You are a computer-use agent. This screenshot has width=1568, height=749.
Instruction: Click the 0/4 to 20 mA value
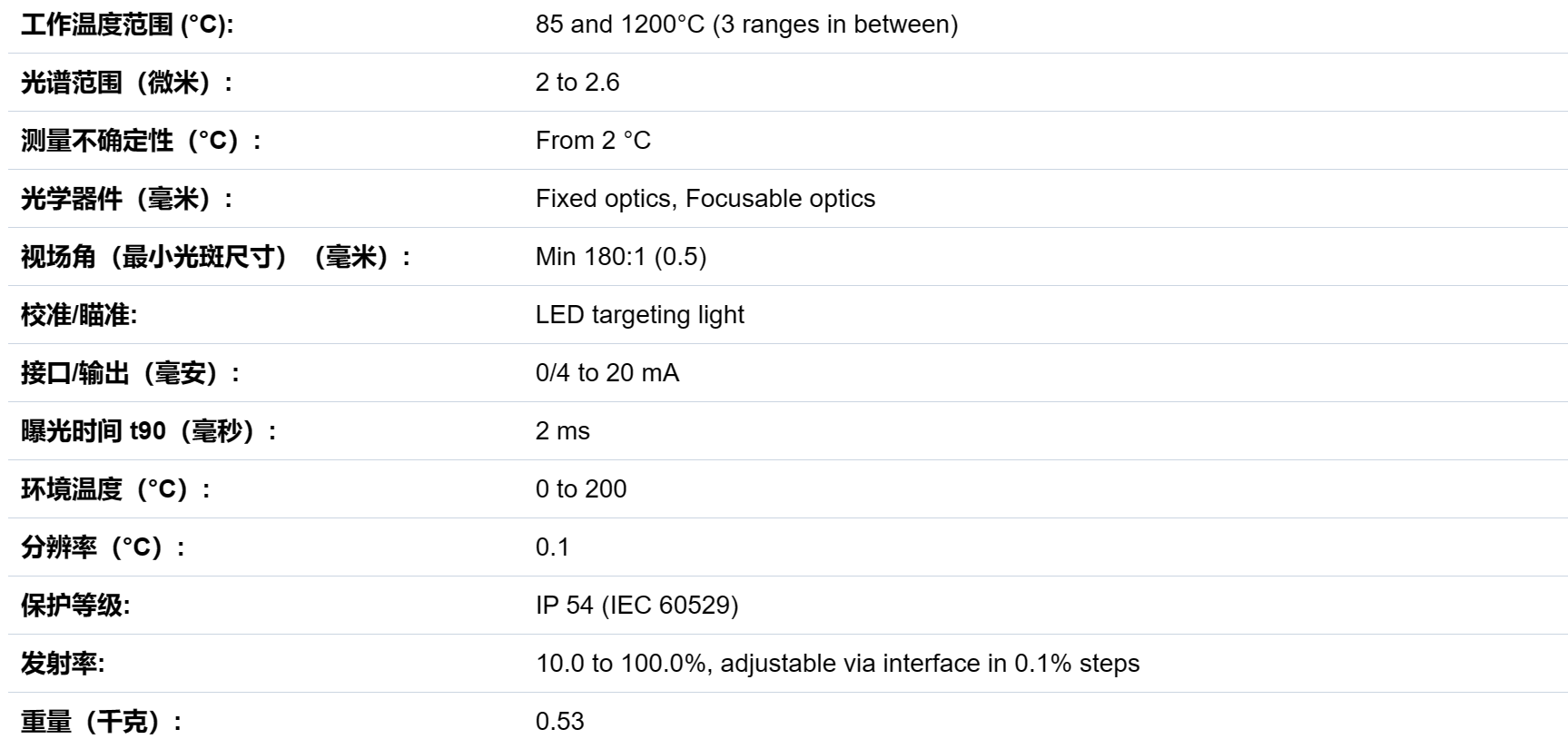[x=607, y=373]
